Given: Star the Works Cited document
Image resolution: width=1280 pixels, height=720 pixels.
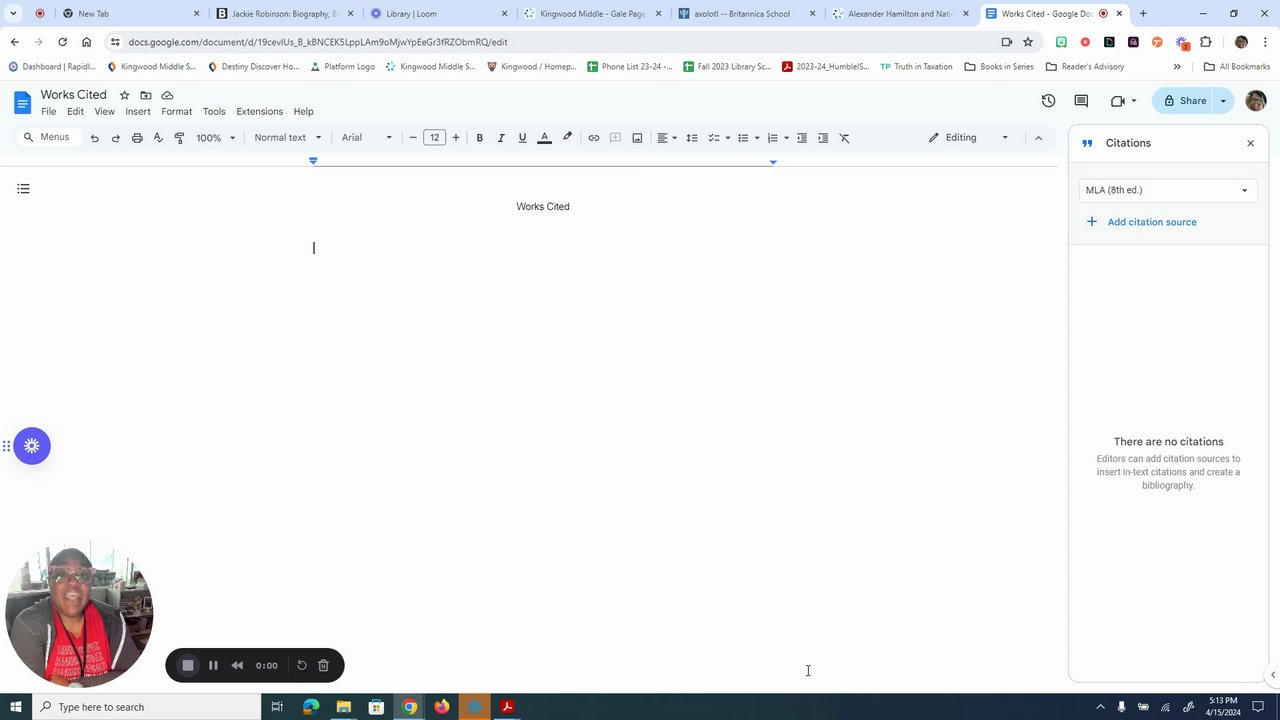Looking at the screenshot, I should tap(124, 95).
